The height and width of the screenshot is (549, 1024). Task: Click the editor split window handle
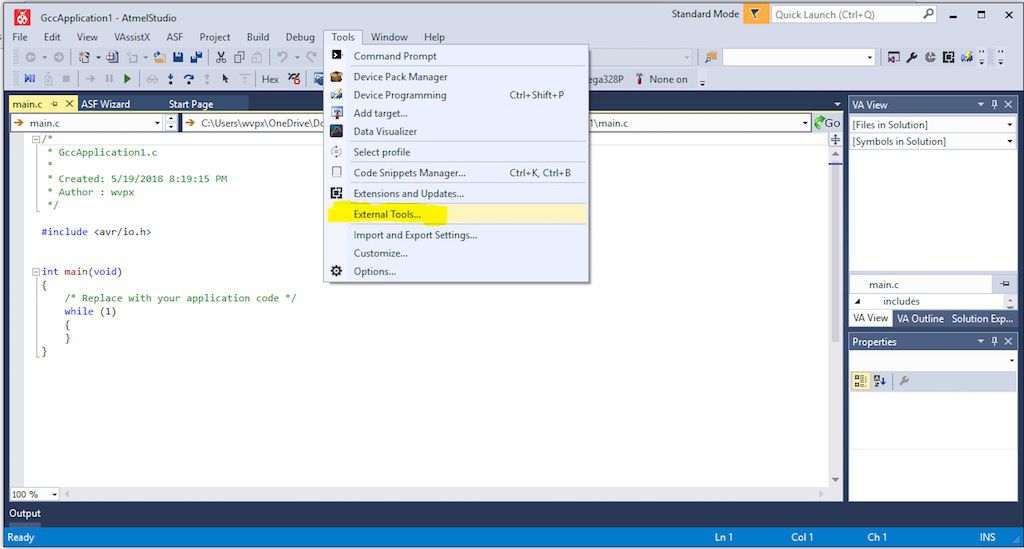835,140
